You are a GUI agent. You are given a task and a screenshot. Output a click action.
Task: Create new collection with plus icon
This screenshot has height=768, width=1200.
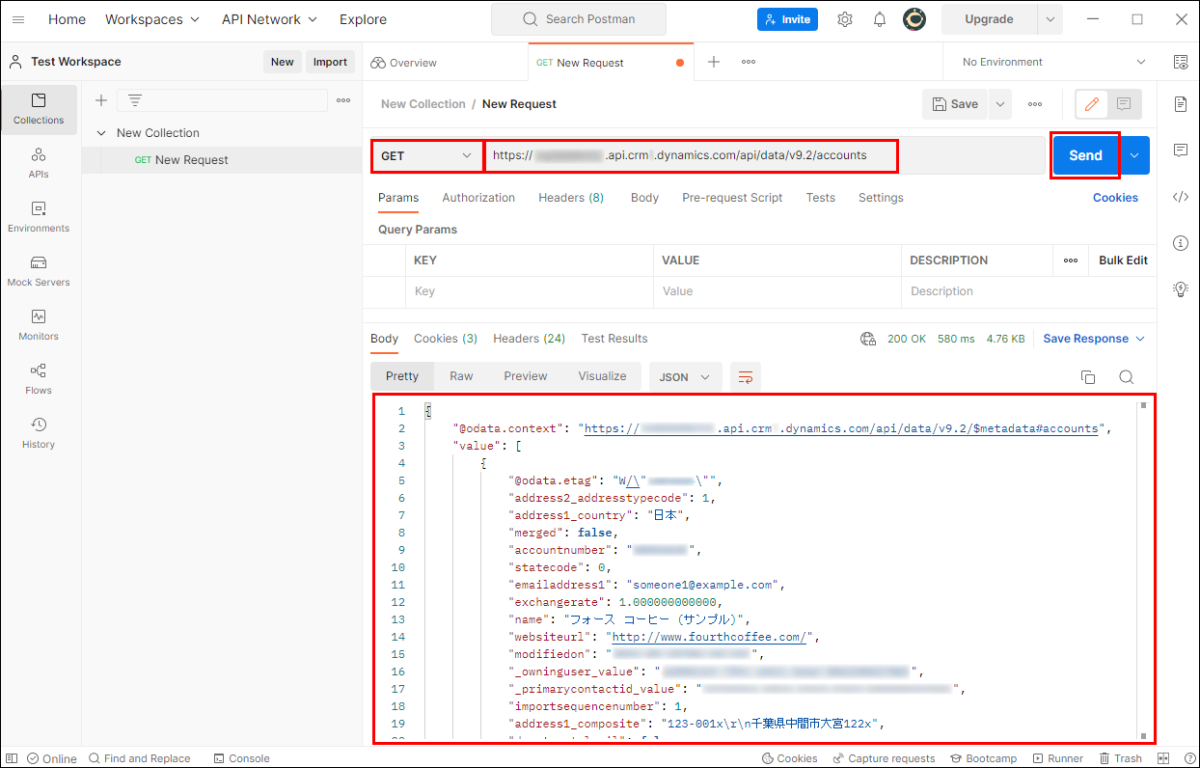101,100
